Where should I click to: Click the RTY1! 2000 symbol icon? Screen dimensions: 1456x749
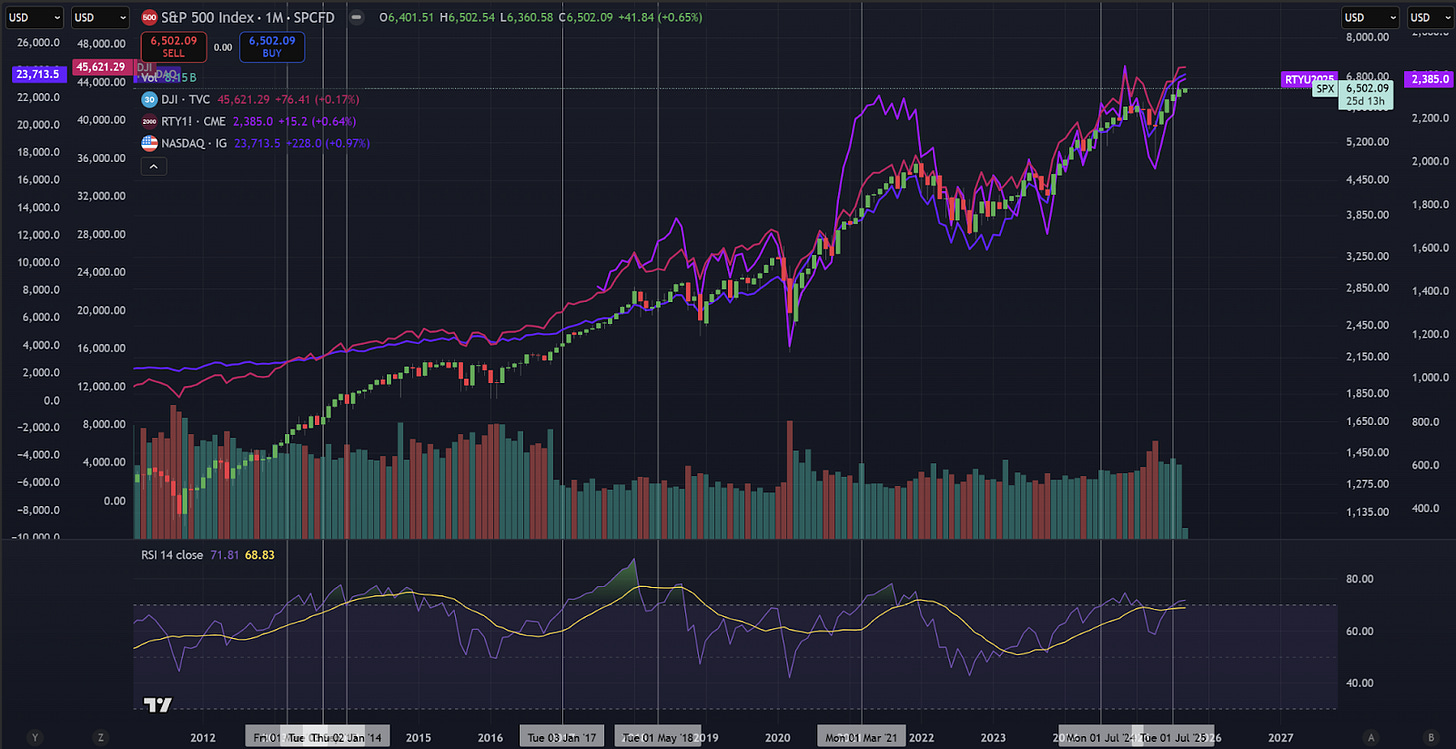click(149, 121)
